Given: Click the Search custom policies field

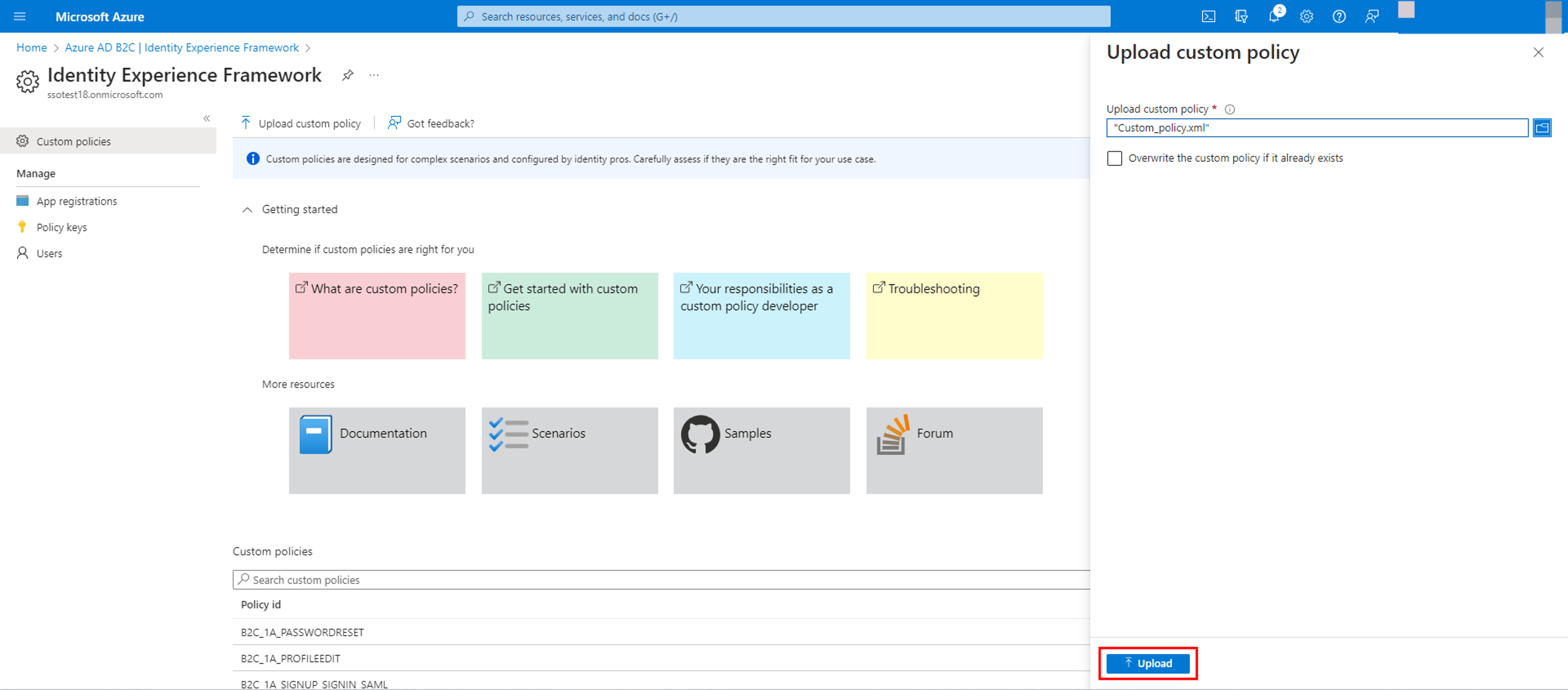Looking at the screenshot, I should 661,580.
